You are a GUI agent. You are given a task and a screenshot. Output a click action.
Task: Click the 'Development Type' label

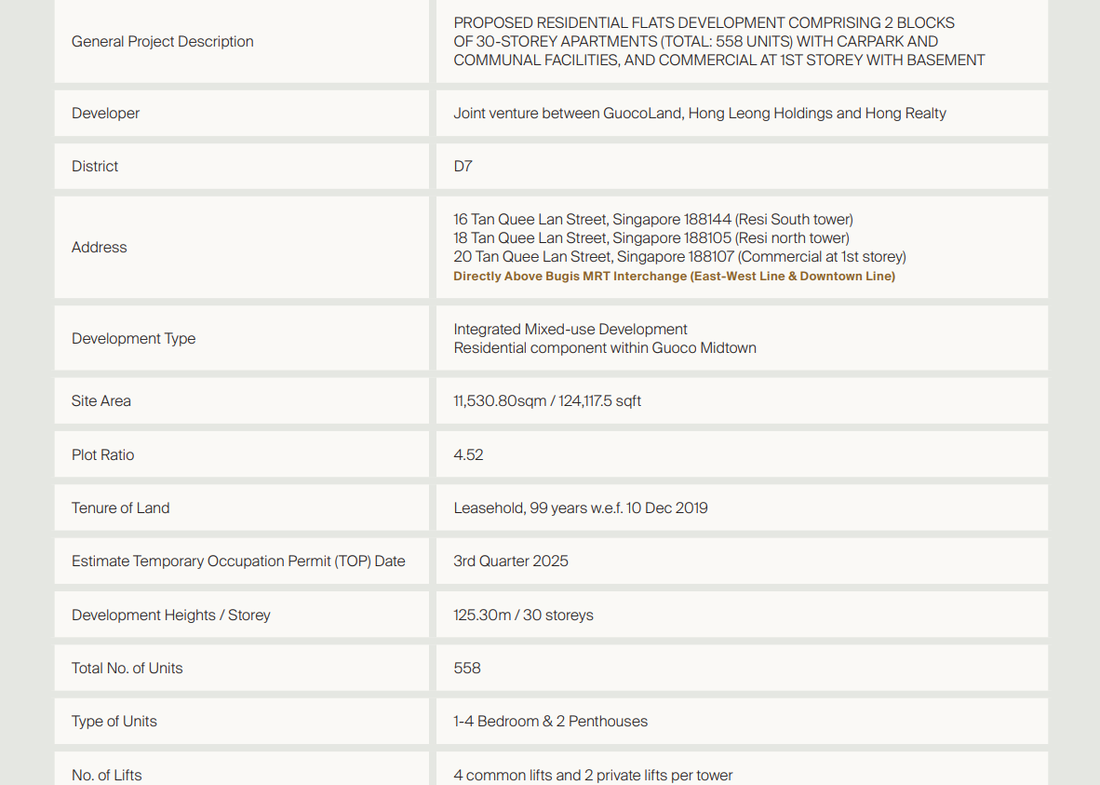(x=133, y=338)
